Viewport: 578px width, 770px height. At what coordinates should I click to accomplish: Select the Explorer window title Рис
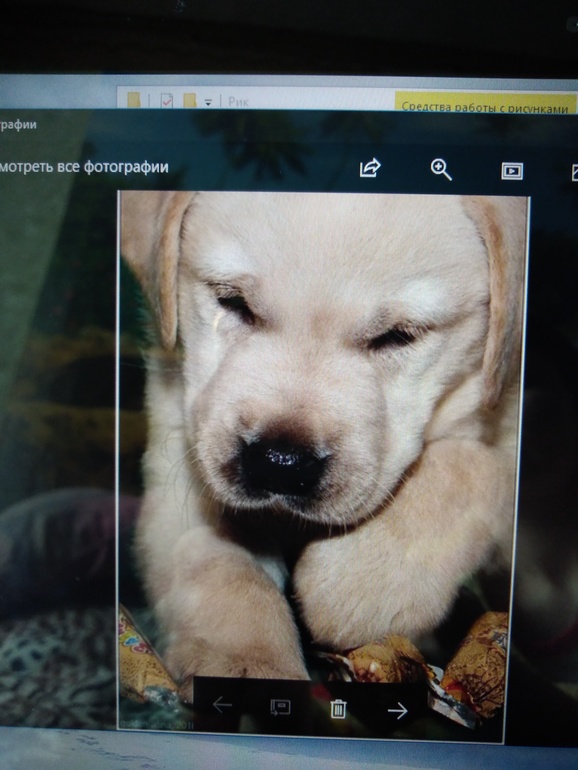point(238,102)
